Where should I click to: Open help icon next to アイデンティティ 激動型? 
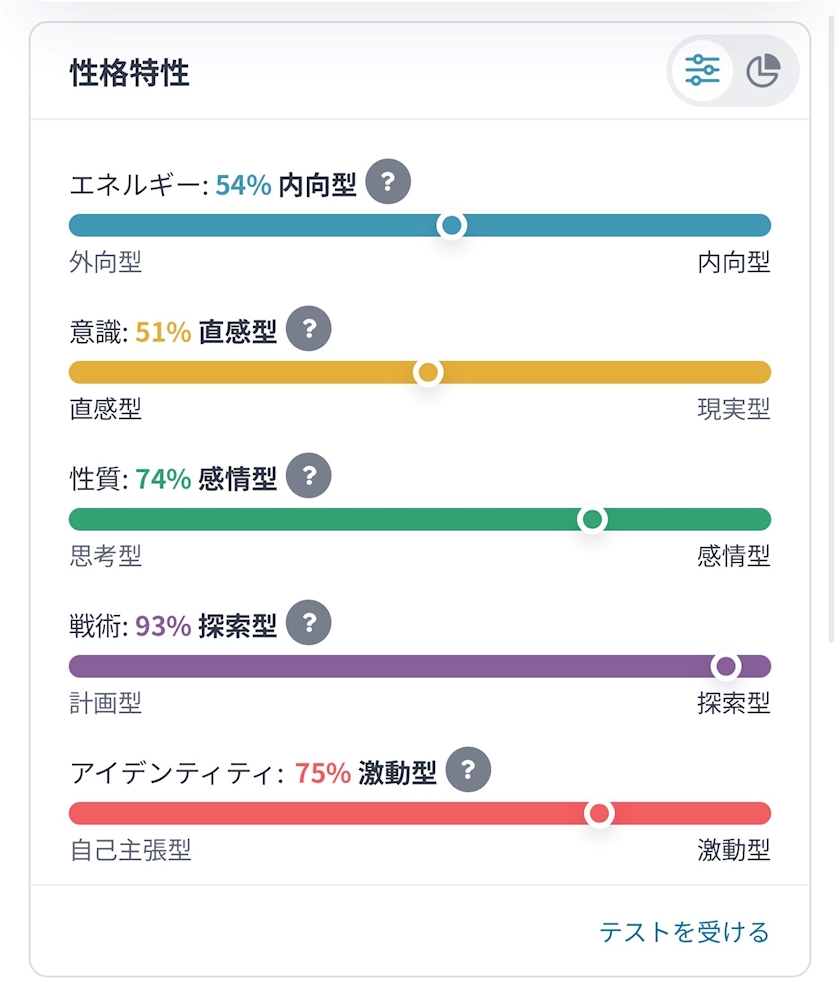468,770
